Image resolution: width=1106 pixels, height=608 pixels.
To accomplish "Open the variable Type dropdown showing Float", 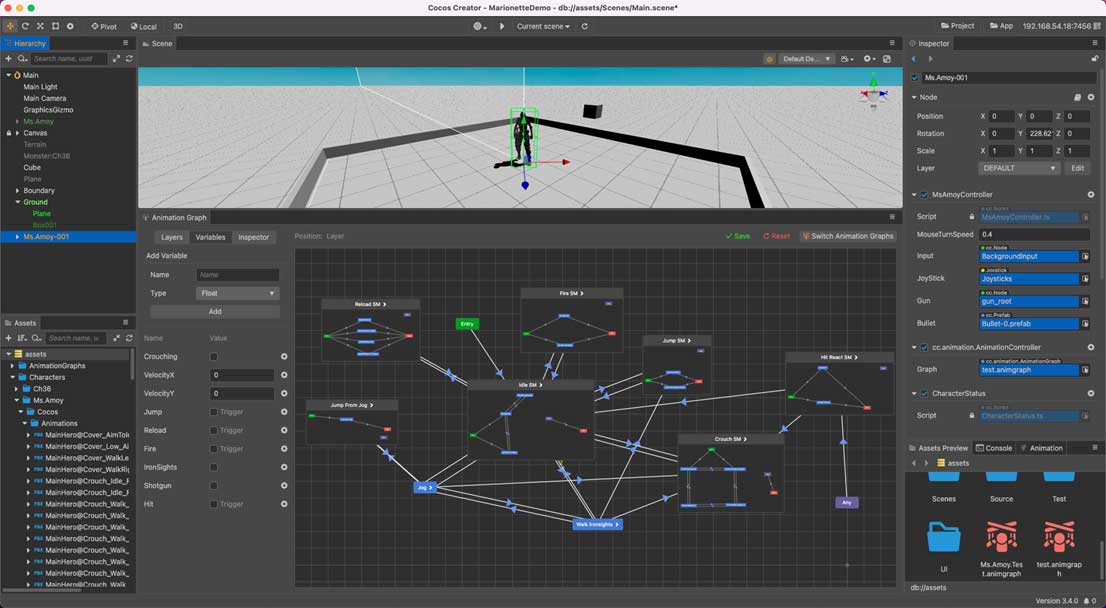I will 237,293.
